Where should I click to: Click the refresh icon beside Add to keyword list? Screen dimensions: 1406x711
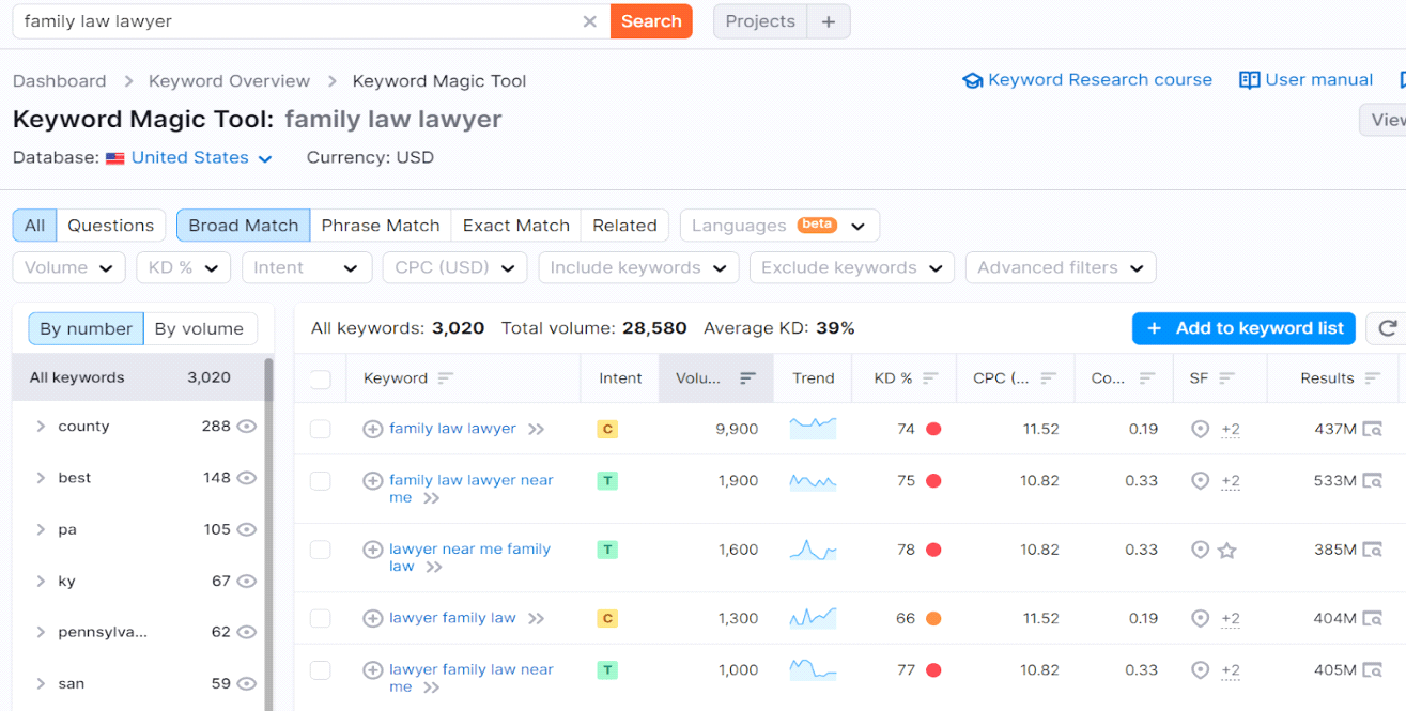1388,328
